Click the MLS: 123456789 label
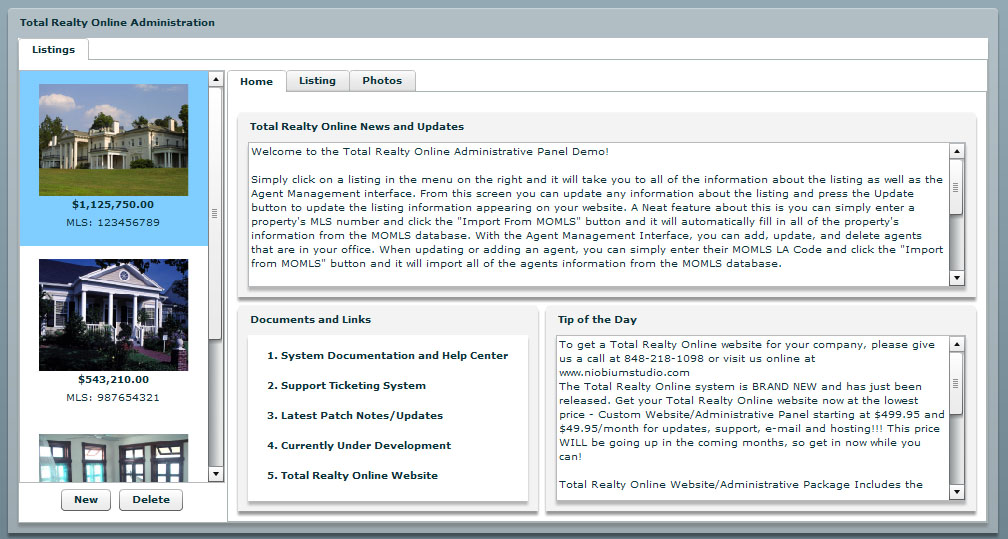This screenshot has width=1008, height=539. point(113,223)
